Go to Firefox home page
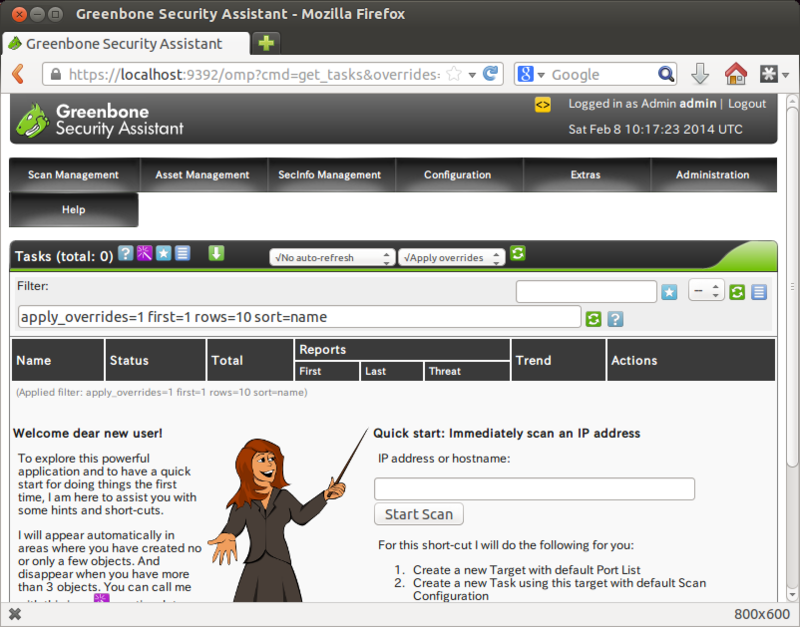Screen dimensions: 800x627 click(x=736, y=74)
